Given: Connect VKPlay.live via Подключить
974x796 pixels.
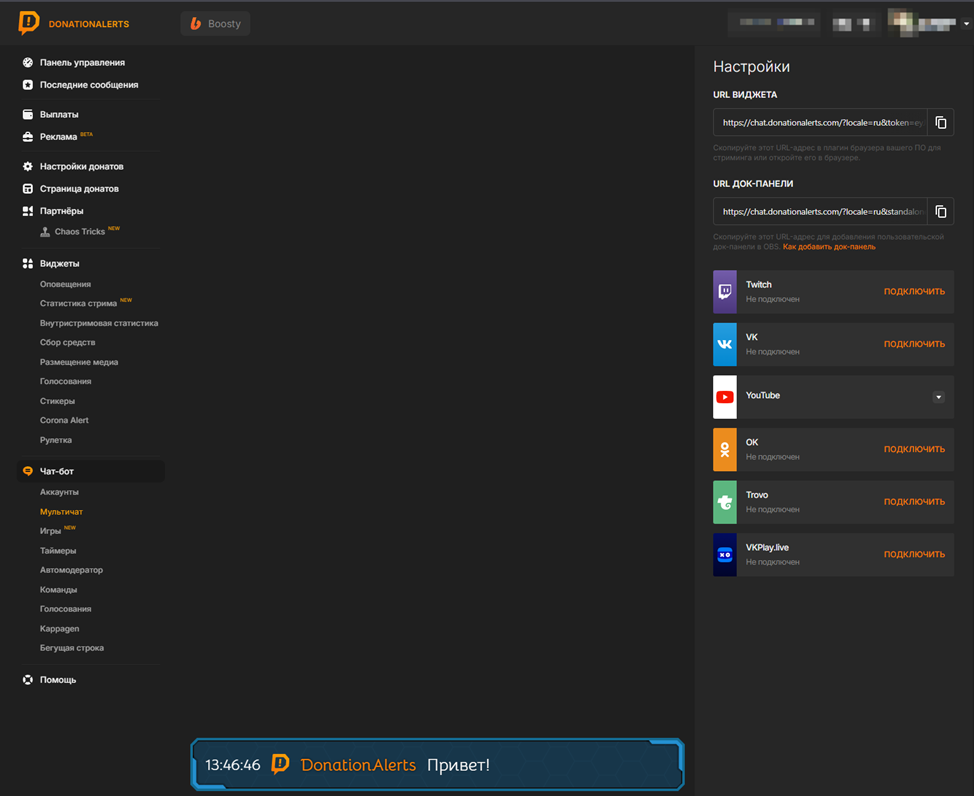Looking at the screenshot, I should coord(914,554).
